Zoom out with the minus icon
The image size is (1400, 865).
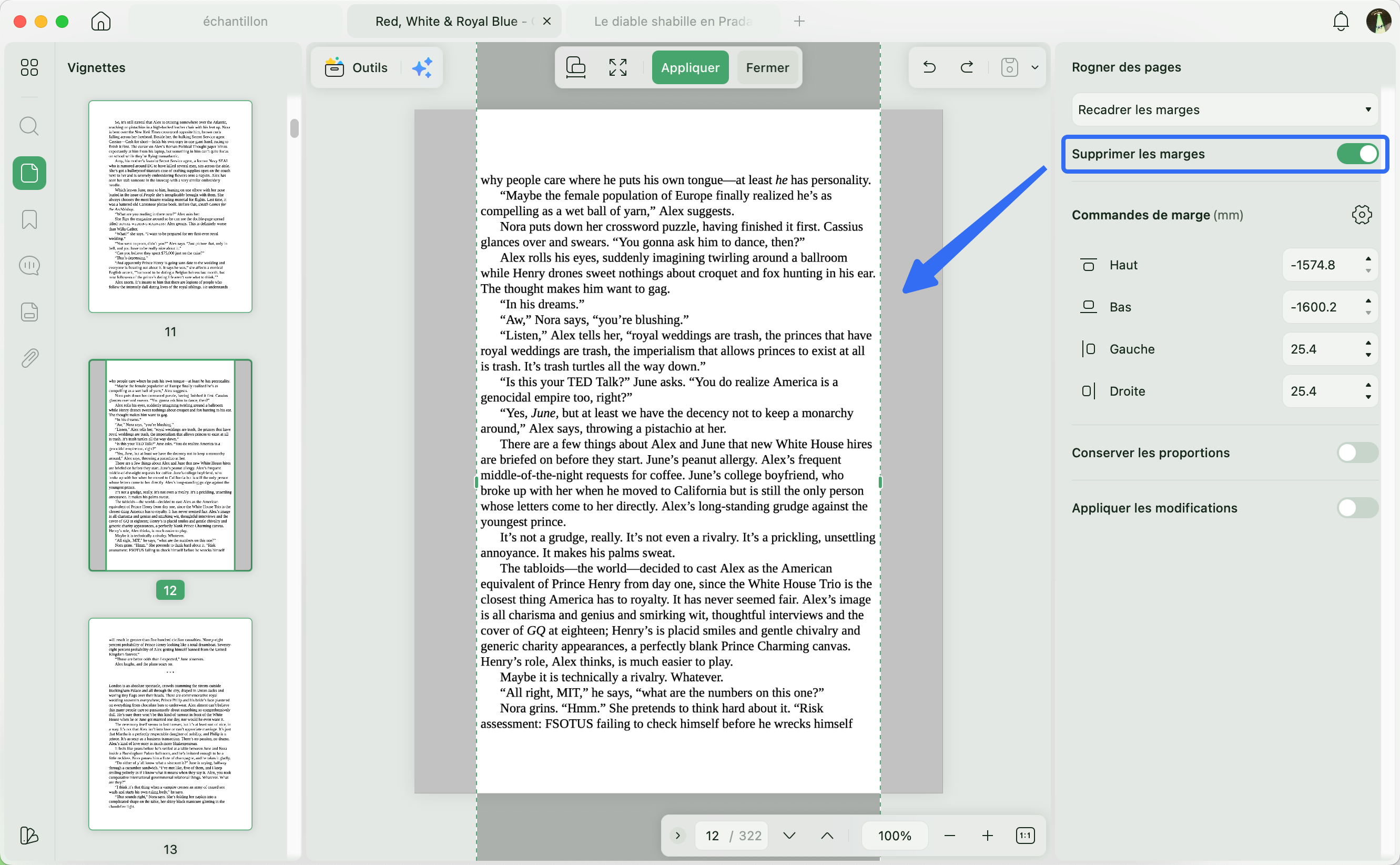tap(950, 836)
